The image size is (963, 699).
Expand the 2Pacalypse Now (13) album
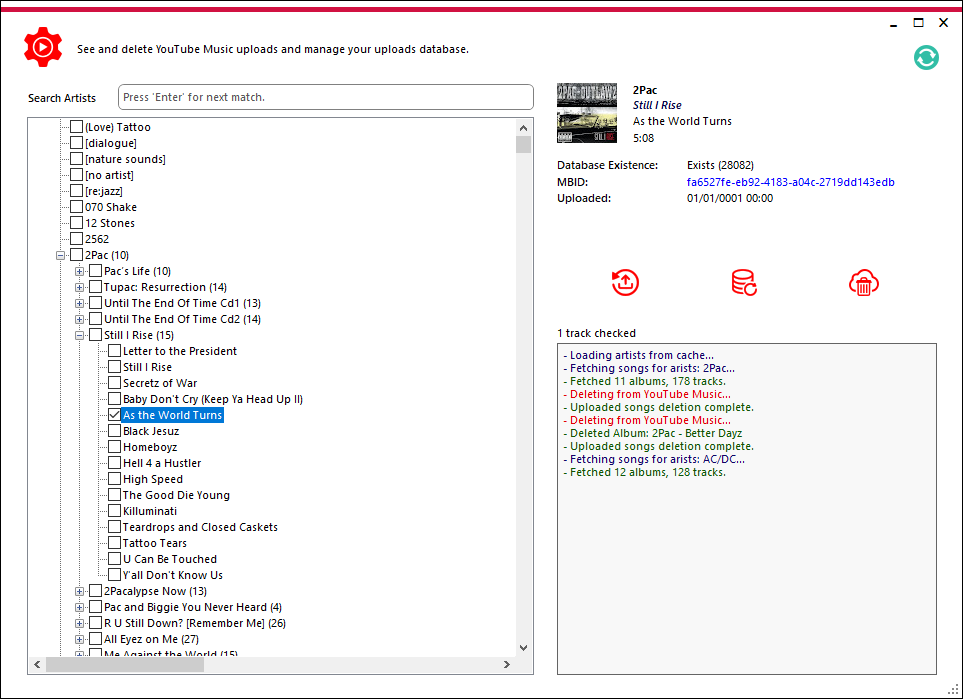(x=79, y=592)
